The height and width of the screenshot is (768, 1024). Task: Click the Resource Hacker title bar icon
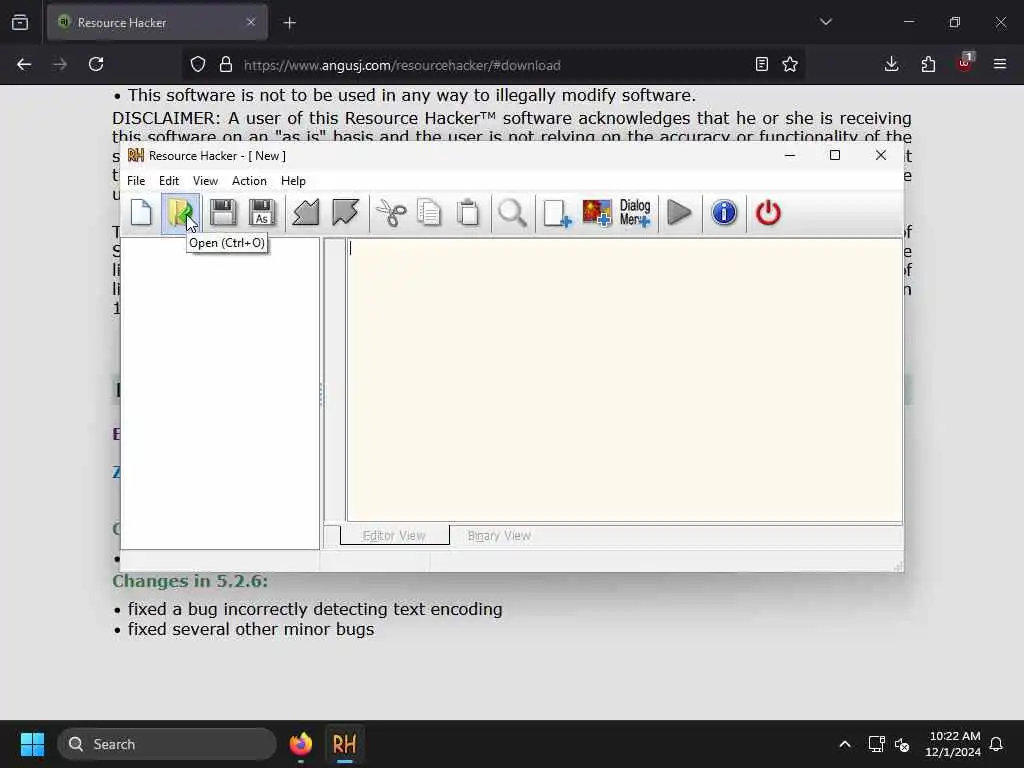coord(136,155)
